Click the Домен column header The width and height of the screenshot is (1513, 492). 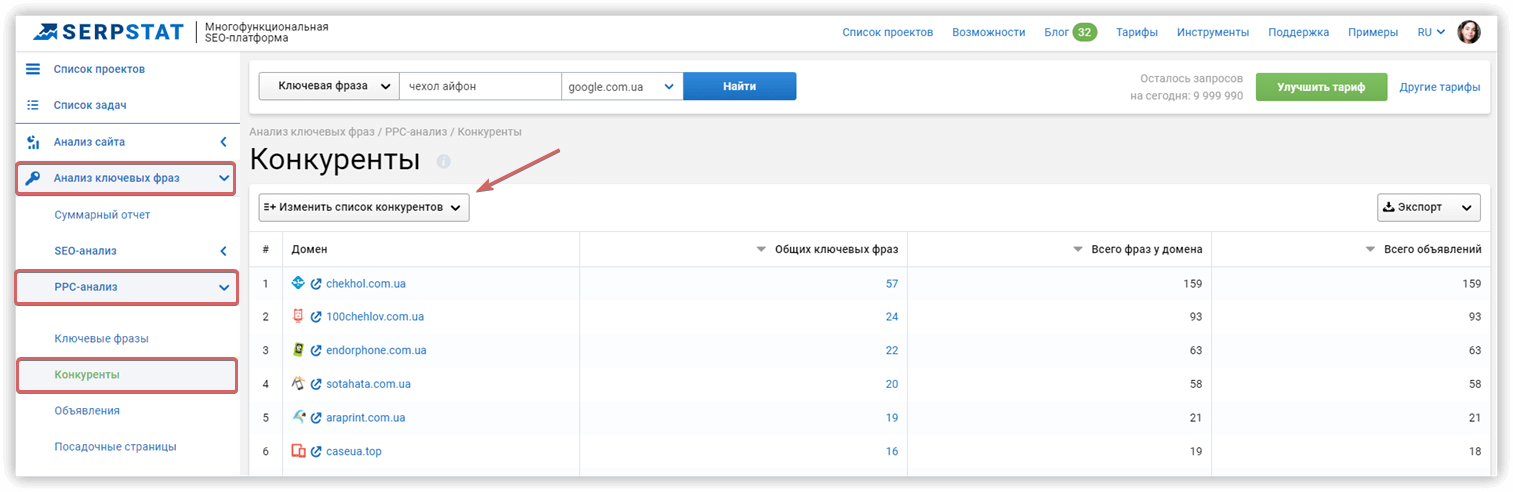(x=309, y=249)
